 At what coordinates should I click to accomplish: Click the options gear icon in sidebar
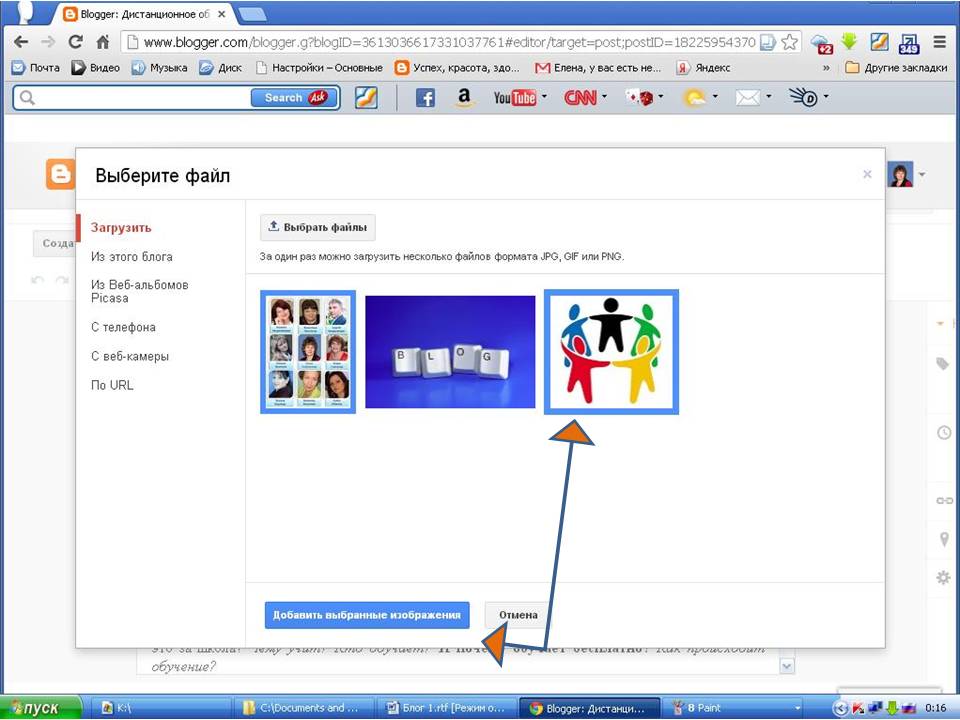943,577
